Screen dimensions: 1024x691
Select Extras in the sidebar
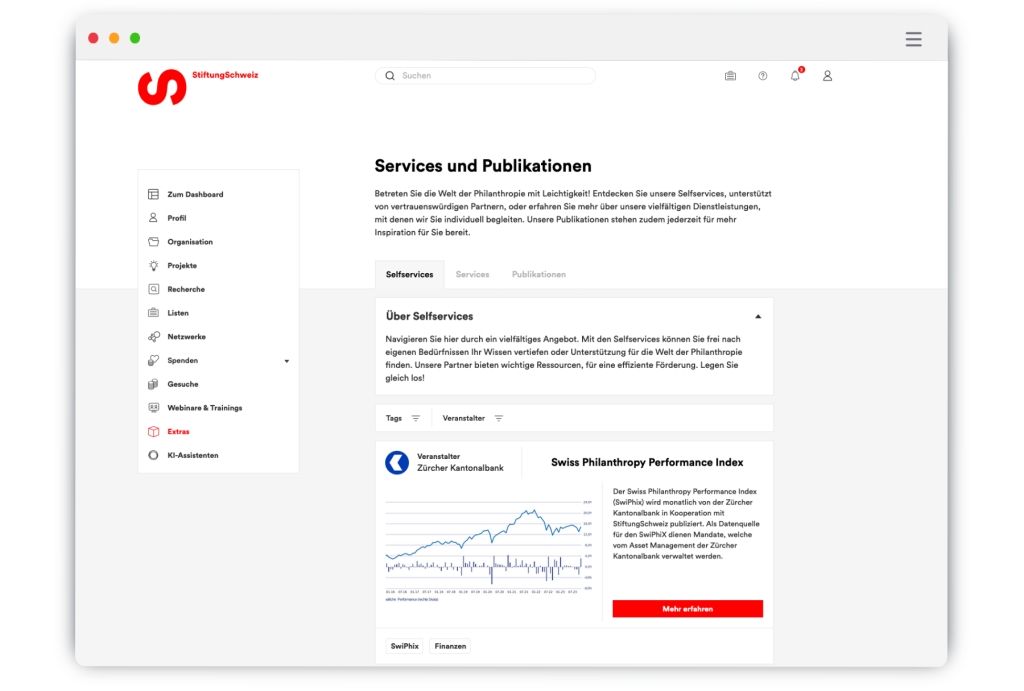[178, 432]
